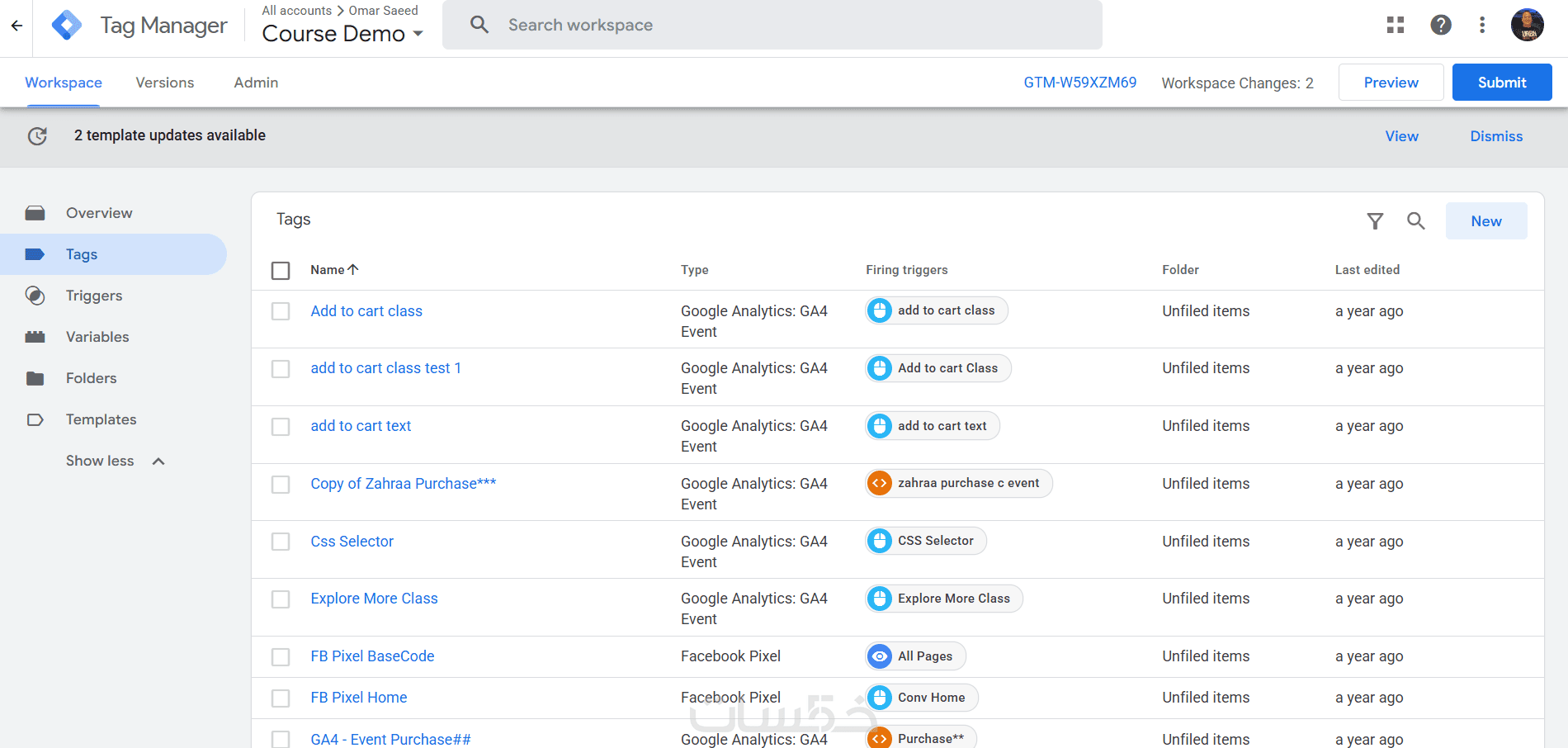1568x748 pixels.
Task: Click the Overview sidebar icon
Action: (35, 213)
